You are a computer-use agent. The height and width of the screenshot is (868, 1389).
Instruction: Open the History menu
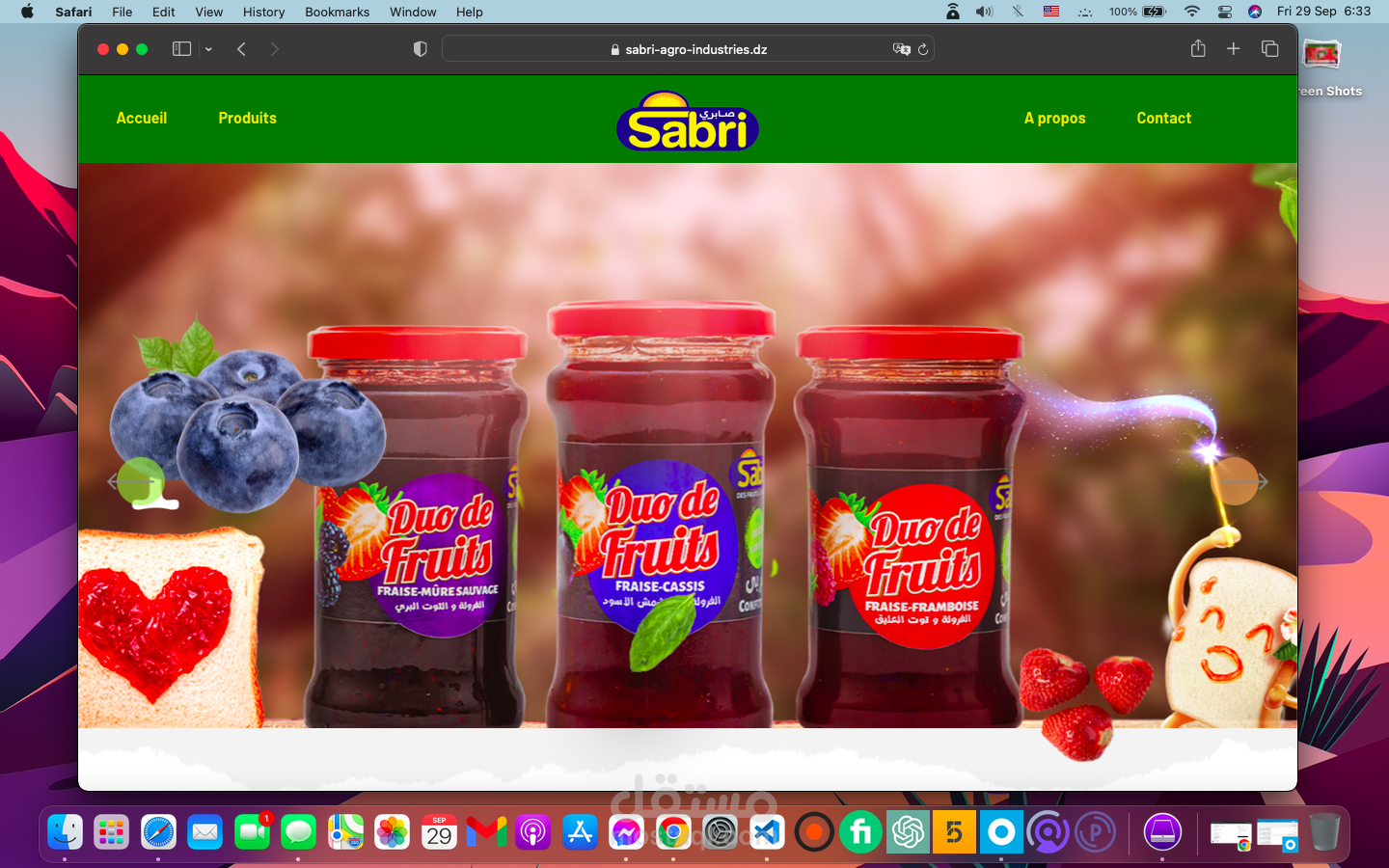[x=263, y=12]
